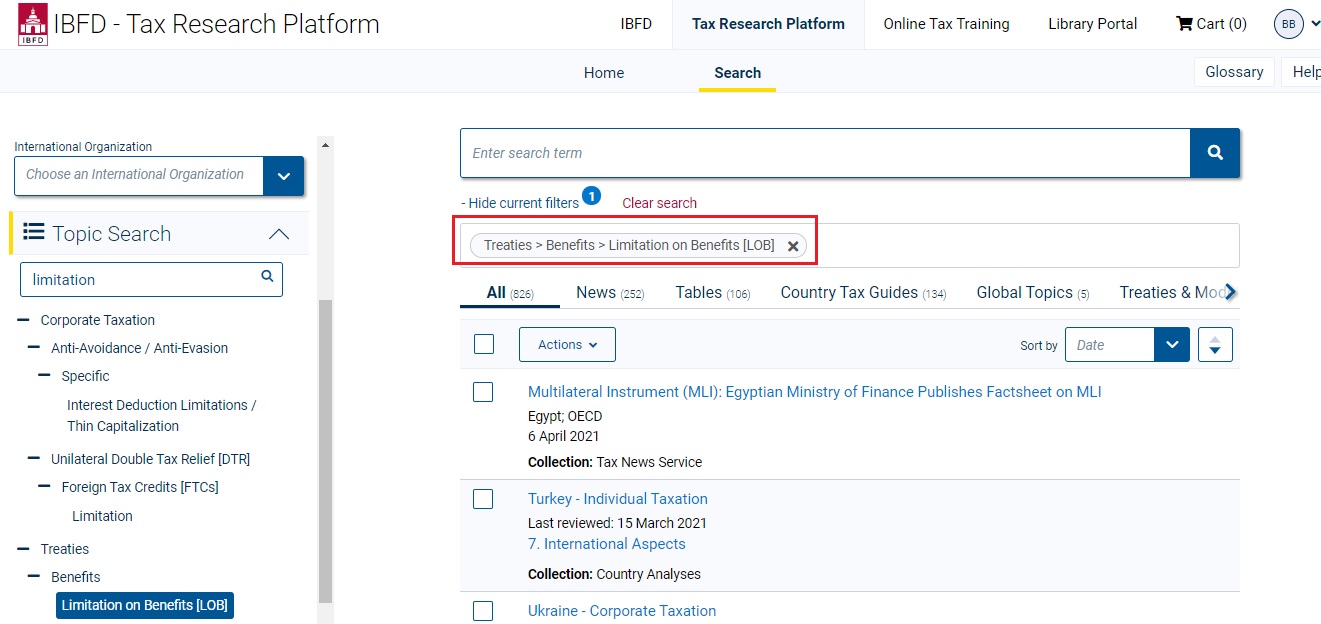Collapse the Anti-Avoidance / Anti-Evasion node
This screenshot has width=1321, height=624.
[x=34, y=348]
